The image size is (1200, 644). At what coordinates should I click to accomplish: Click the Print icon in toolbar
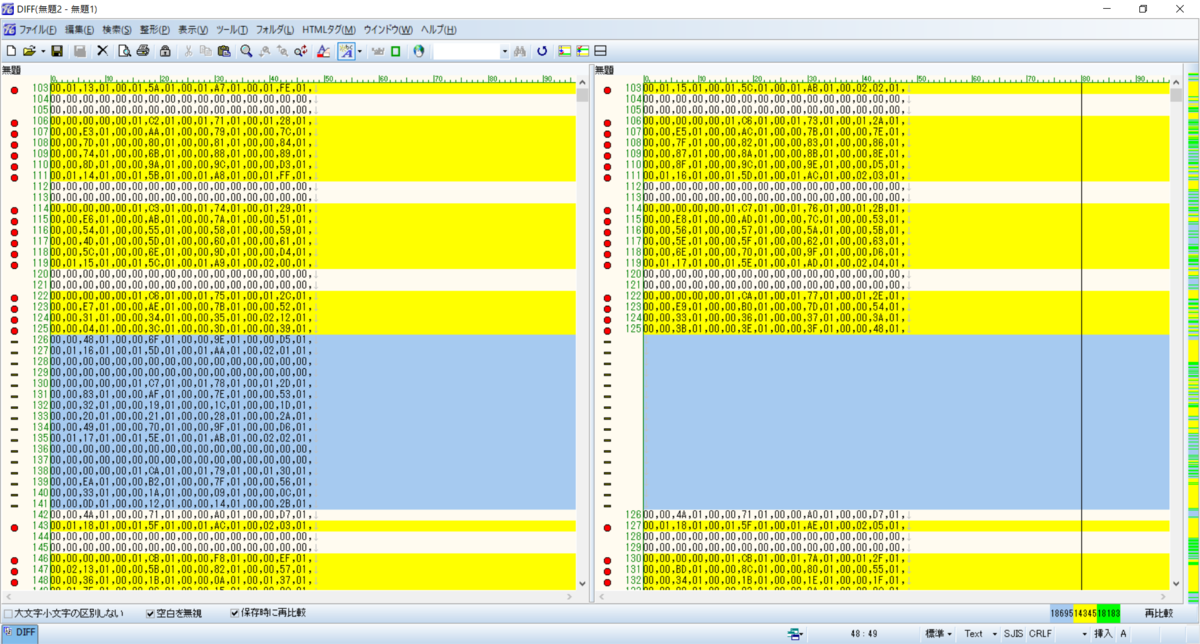(143, 50)
